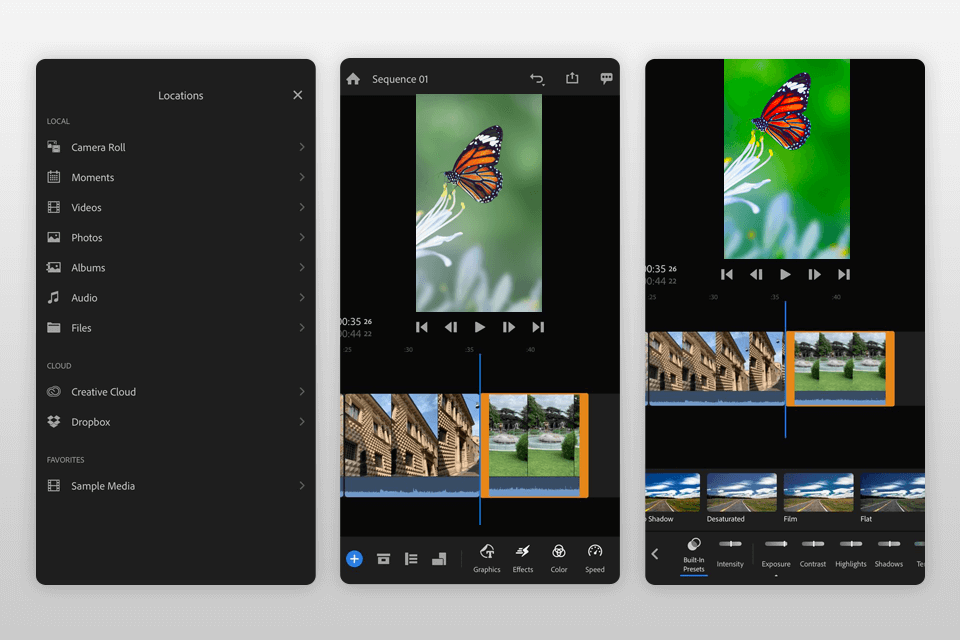Play the sequence in right screen

tap(785, 274)
